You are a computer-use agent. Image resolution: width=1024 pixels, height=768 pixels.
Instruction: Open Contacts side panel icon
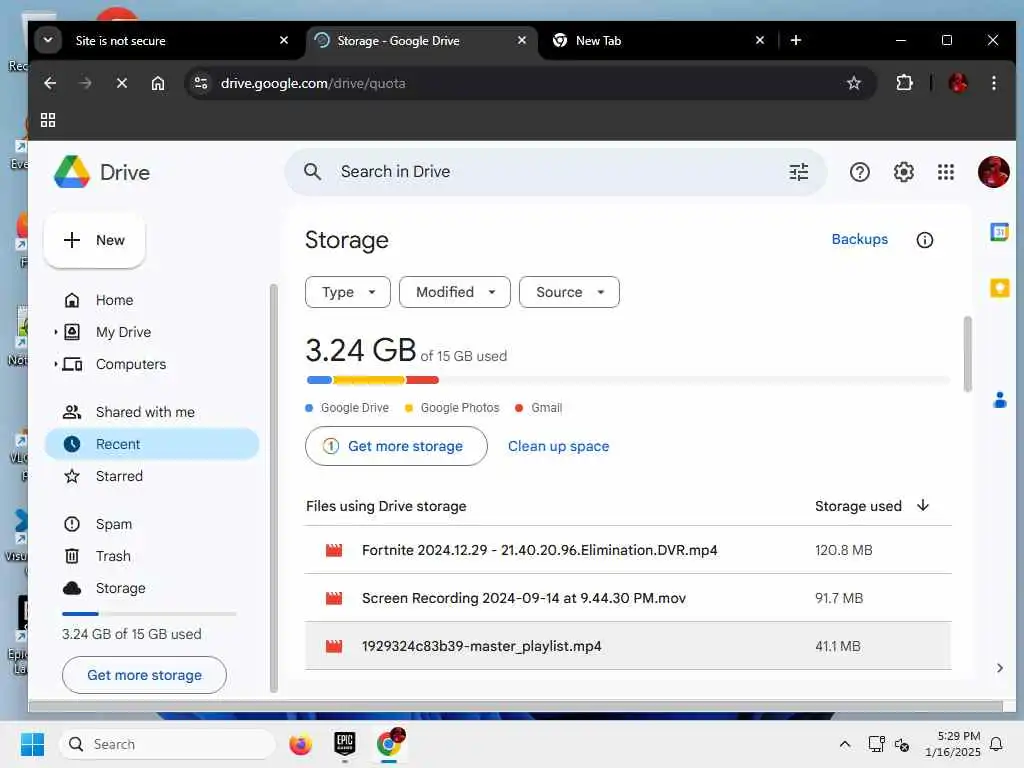[999, 400]
